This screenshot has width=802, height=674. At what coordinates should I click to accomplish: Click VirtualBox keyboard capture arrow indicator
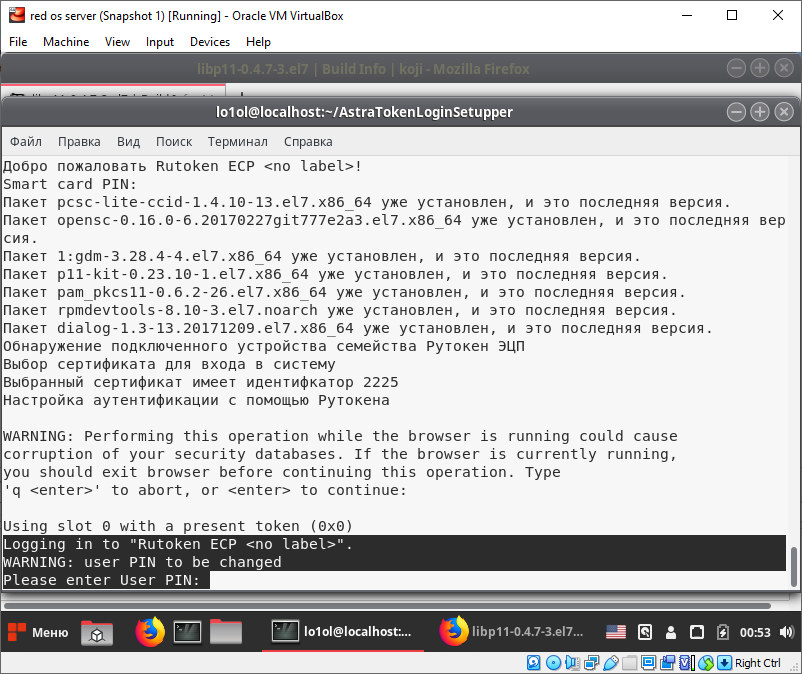(724, 663)
